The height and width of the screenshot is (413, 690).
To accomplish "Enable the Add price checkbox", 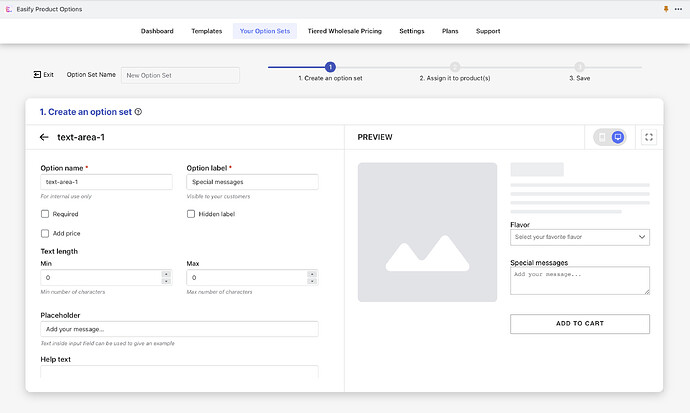I will pos(45,234).
